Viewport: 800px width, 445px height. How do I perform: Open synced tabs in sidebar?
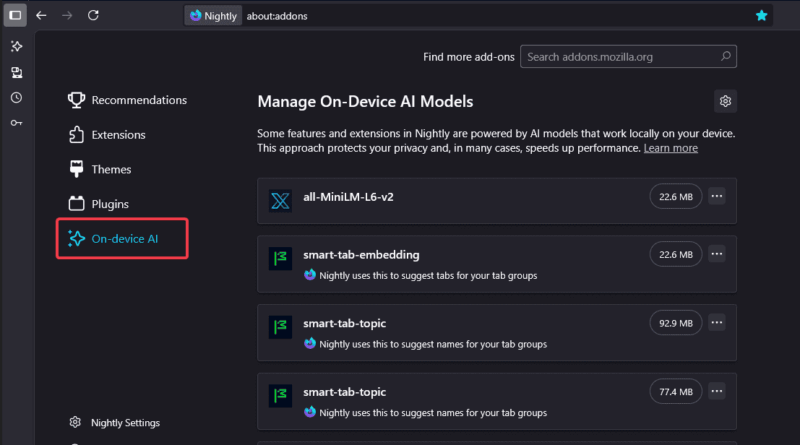coord(16,72)
